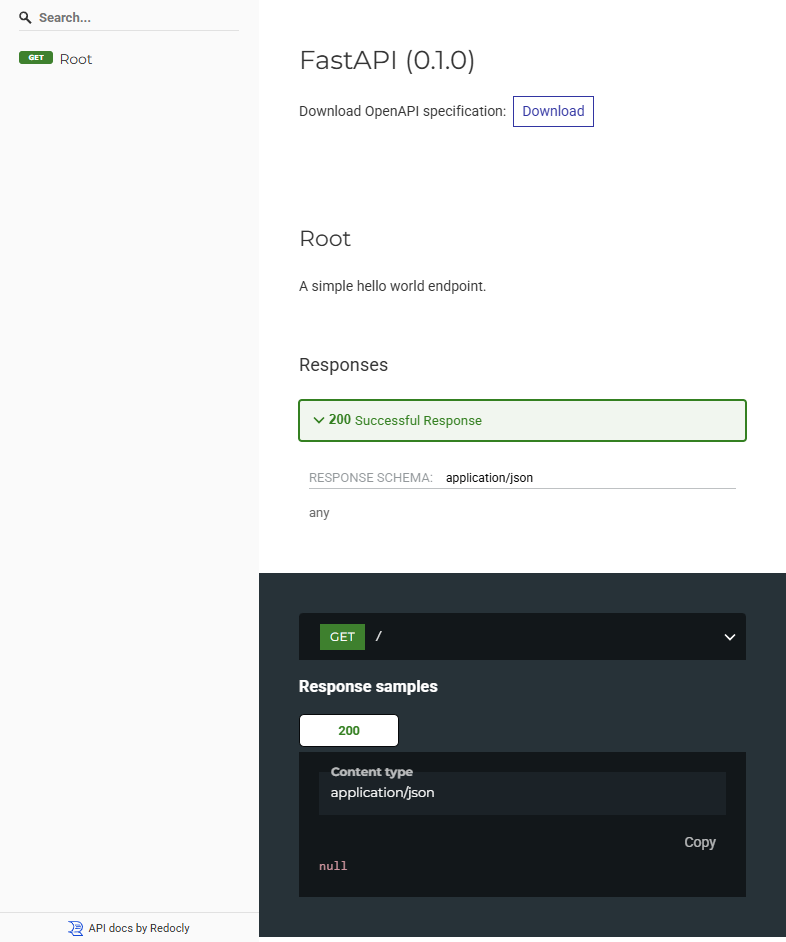Copy the response sample

point(699,842)
